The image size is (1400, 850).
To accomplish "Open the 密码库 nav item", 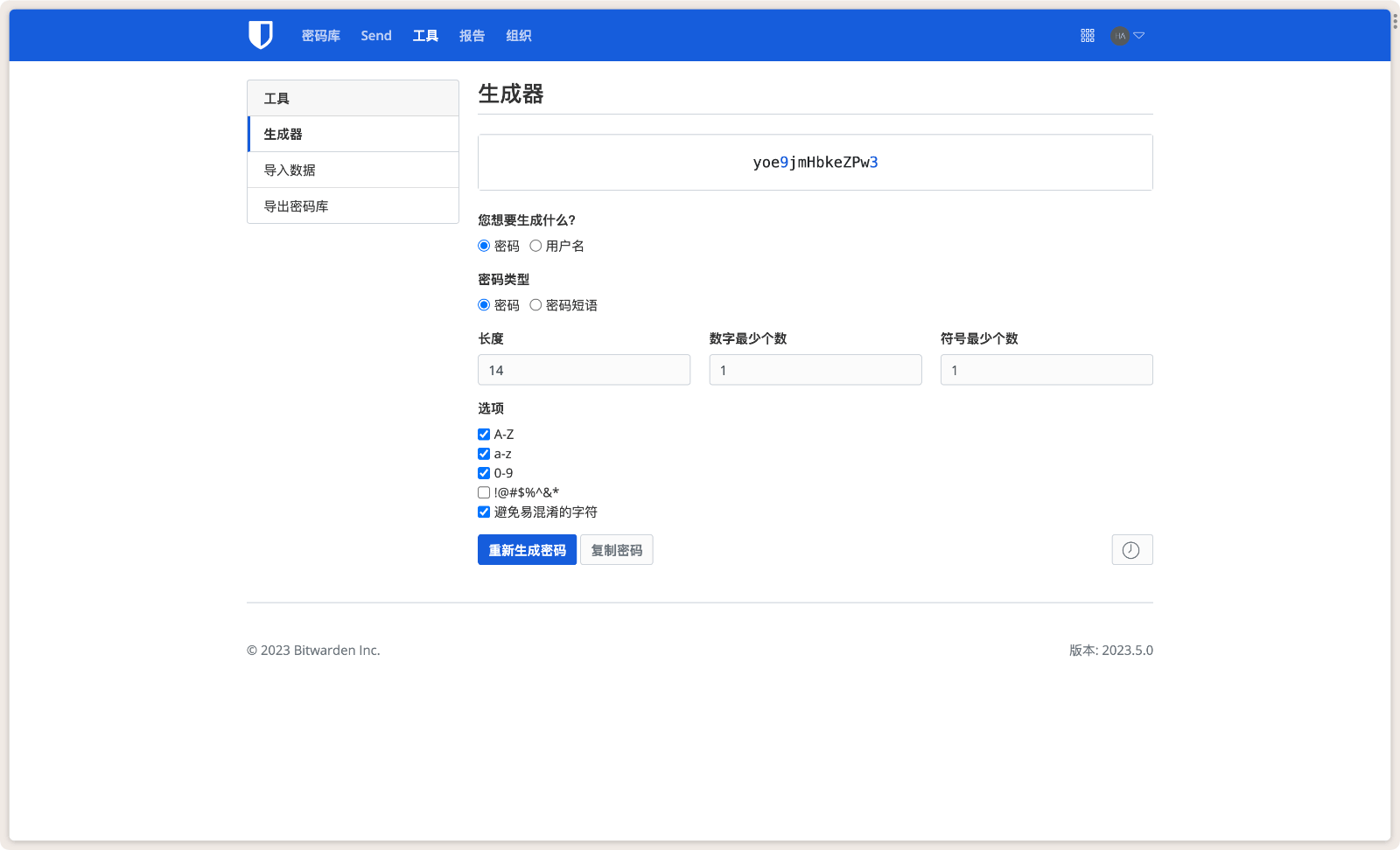I will (x=320, y=36).
